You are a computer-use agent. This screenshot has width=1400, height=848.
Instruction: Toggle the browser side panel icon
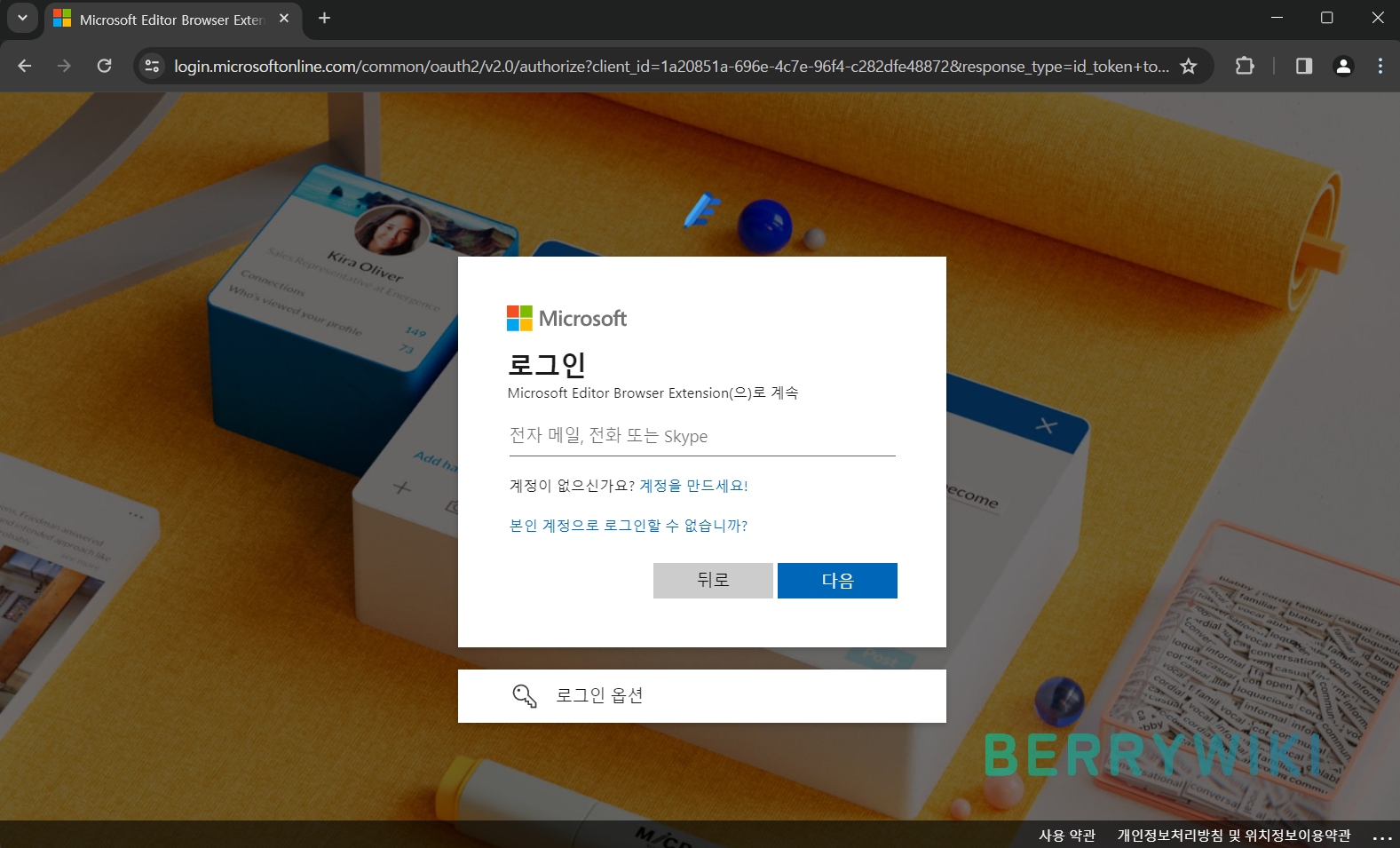click(1304, 66)
